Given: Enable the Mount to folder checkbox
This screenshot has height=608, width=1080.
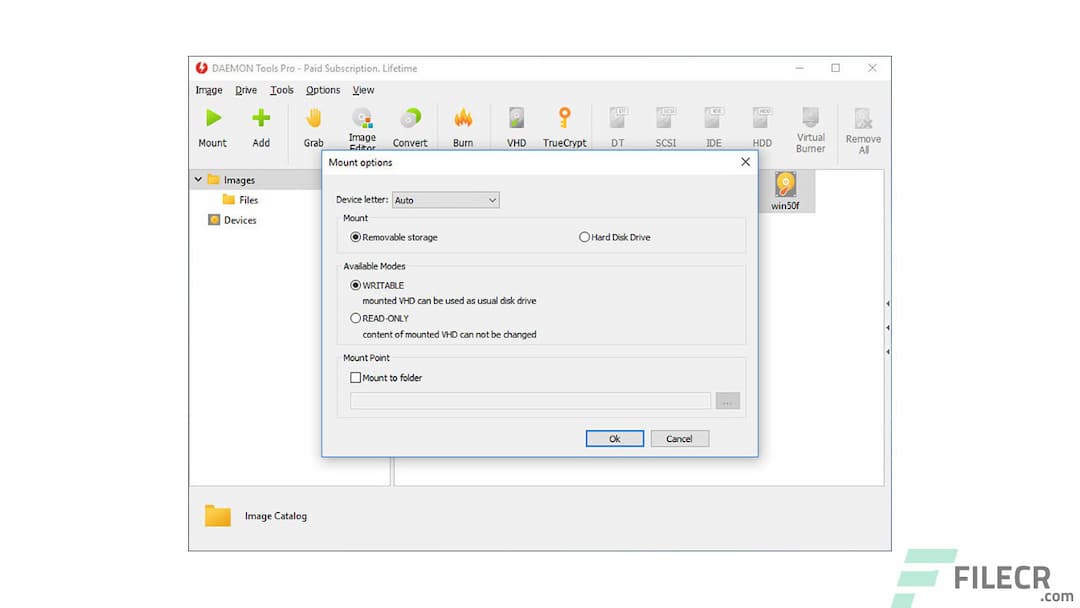Looking at the screenshot, I should (355, 377).
